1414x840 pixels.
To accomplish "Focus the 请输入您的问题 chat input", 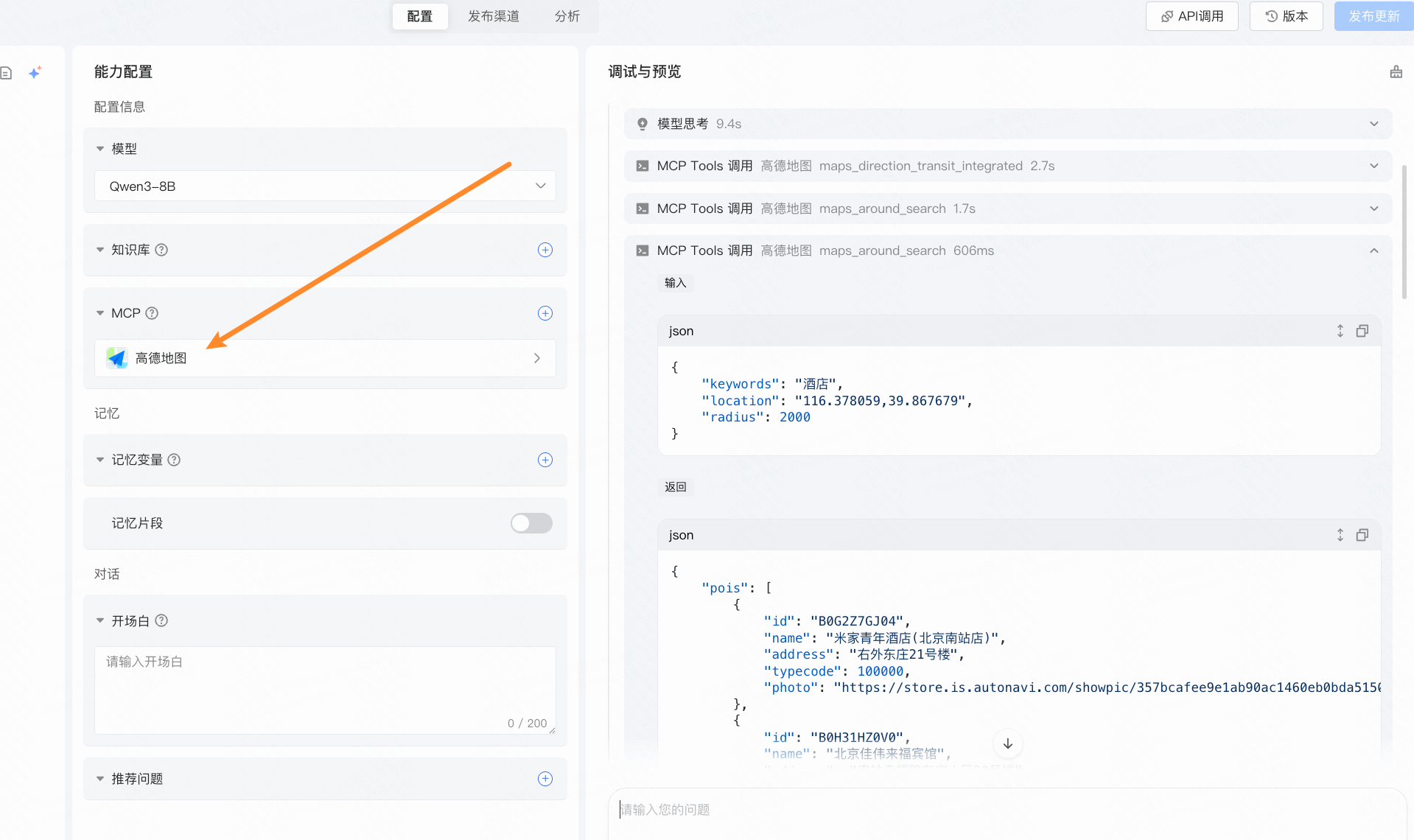I will pos(1007,811).
